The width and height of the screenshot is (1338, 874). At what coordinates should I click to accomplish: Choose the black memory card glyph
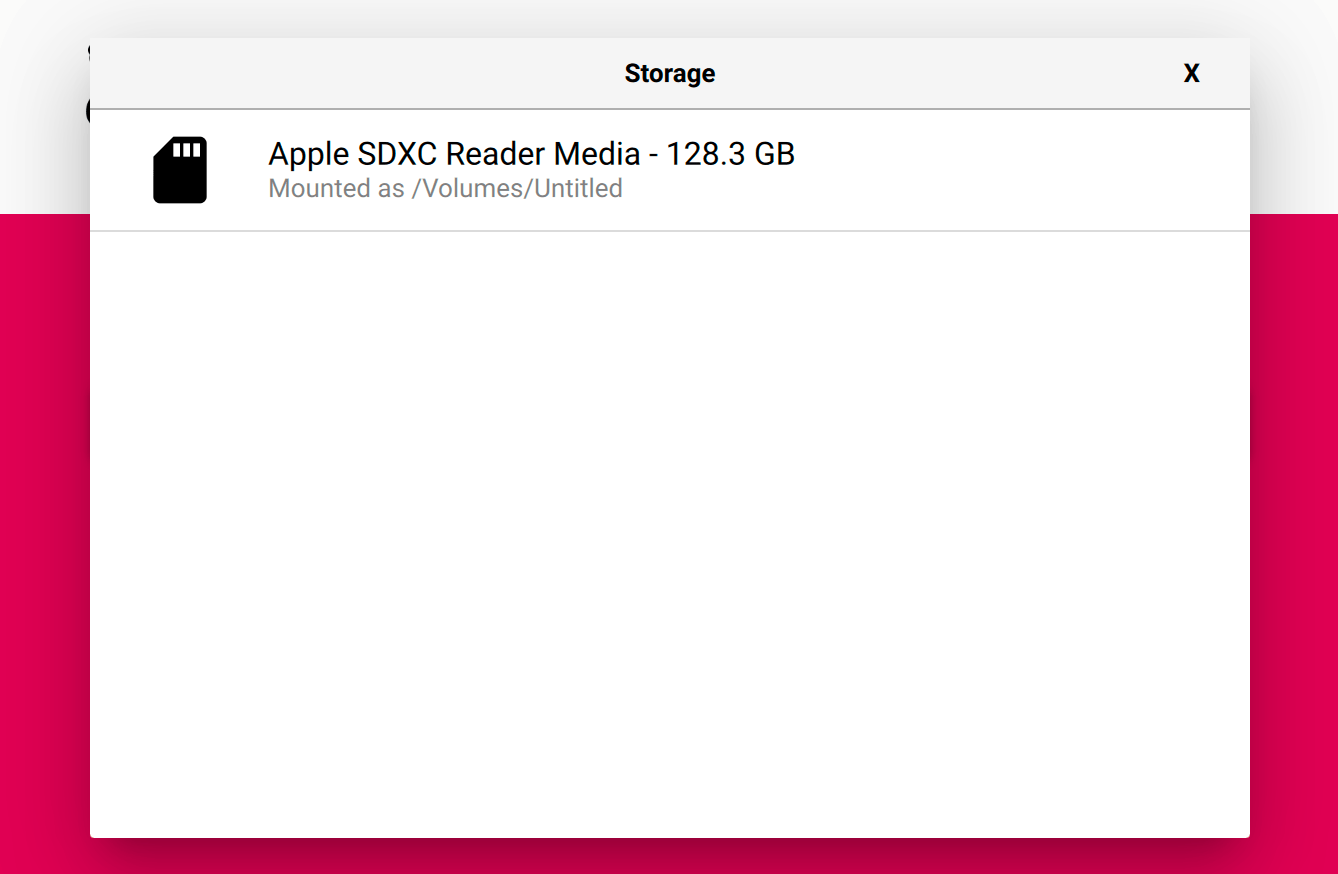pyautogui.click(x=180, y=170)
